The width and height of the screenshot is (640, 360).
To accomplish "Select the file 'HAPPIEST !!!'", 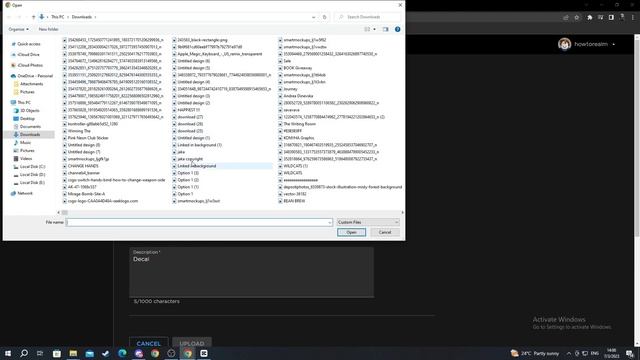I will [189, 110].
